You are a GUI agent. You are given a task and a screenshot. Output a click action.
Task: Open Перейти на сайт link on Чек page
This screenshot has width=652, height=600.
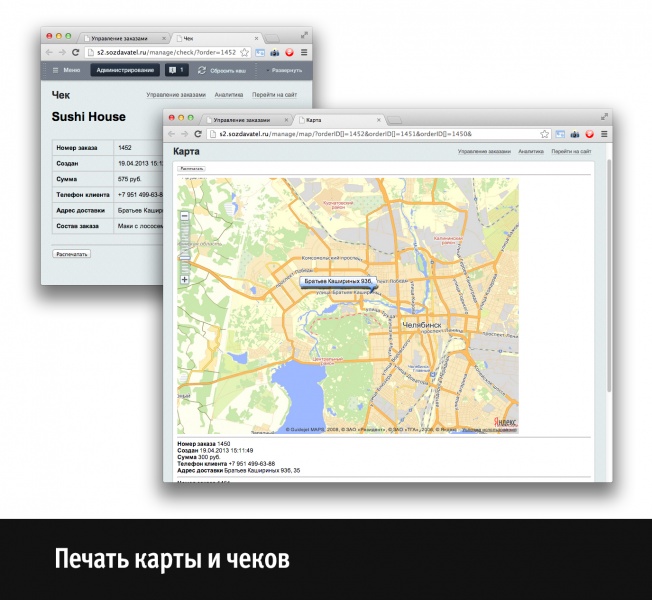[274, 95]
